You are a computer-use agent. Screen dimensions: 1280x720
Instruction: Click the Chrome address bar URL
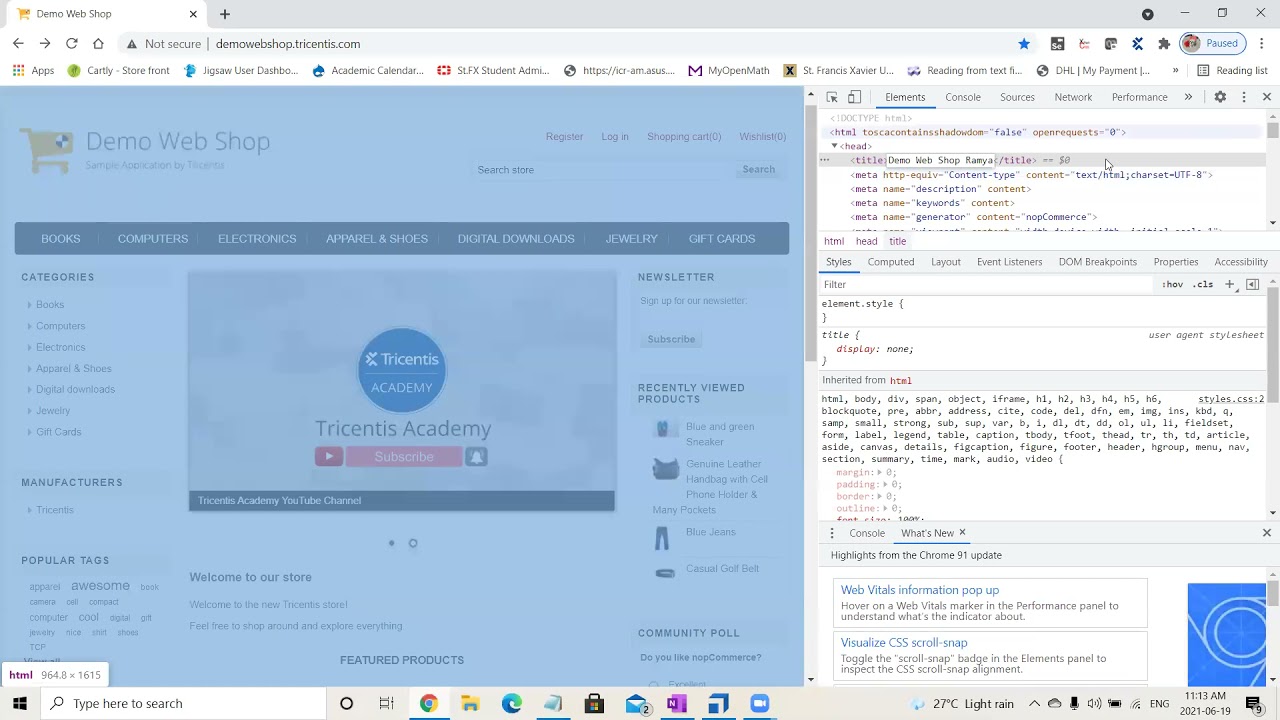point(288,44)
